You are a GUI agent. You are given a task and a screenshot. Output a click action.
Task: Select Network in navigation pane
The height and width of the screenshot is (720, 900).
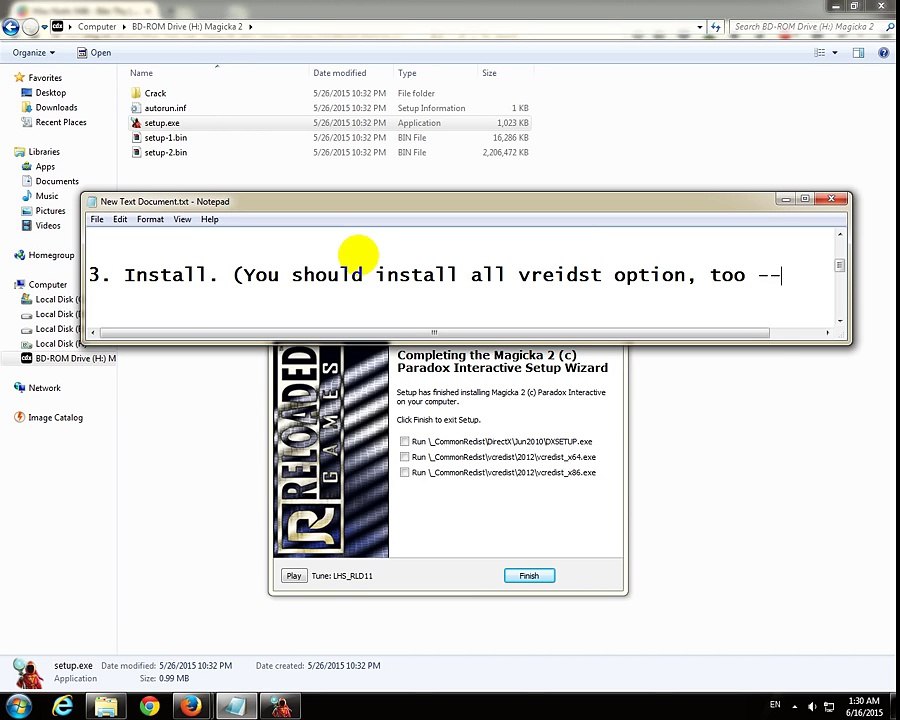coord(44,388)
